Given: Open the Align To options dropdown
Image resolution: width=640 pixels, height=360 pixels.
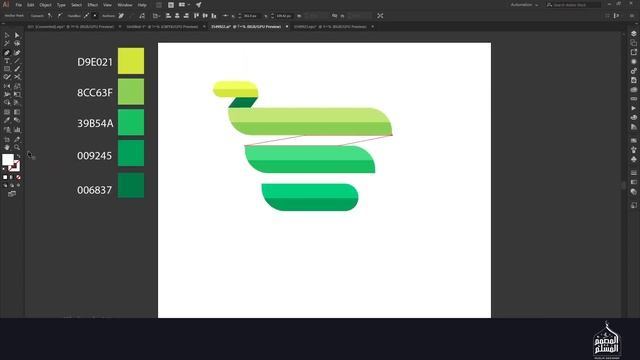Looking at the screenshot, I should coord(157,16).
